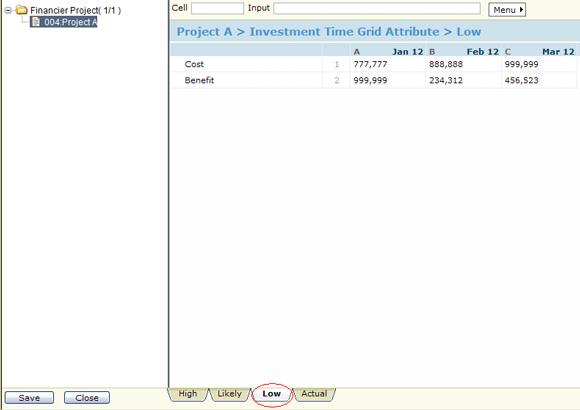
Task: Open the Actual tab
Action: [x=314, y=394]
